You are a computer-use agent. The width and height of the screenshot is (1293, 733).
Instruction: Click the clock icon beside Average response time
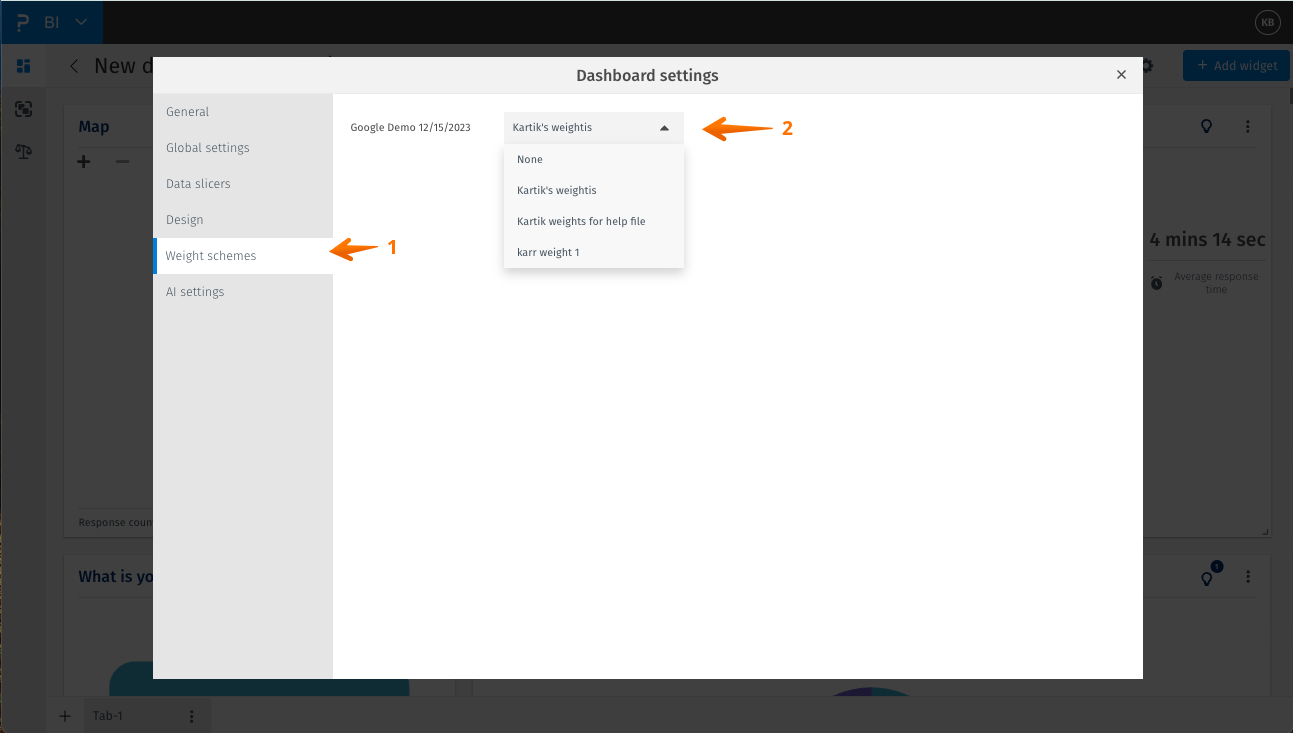(1156, 284)
